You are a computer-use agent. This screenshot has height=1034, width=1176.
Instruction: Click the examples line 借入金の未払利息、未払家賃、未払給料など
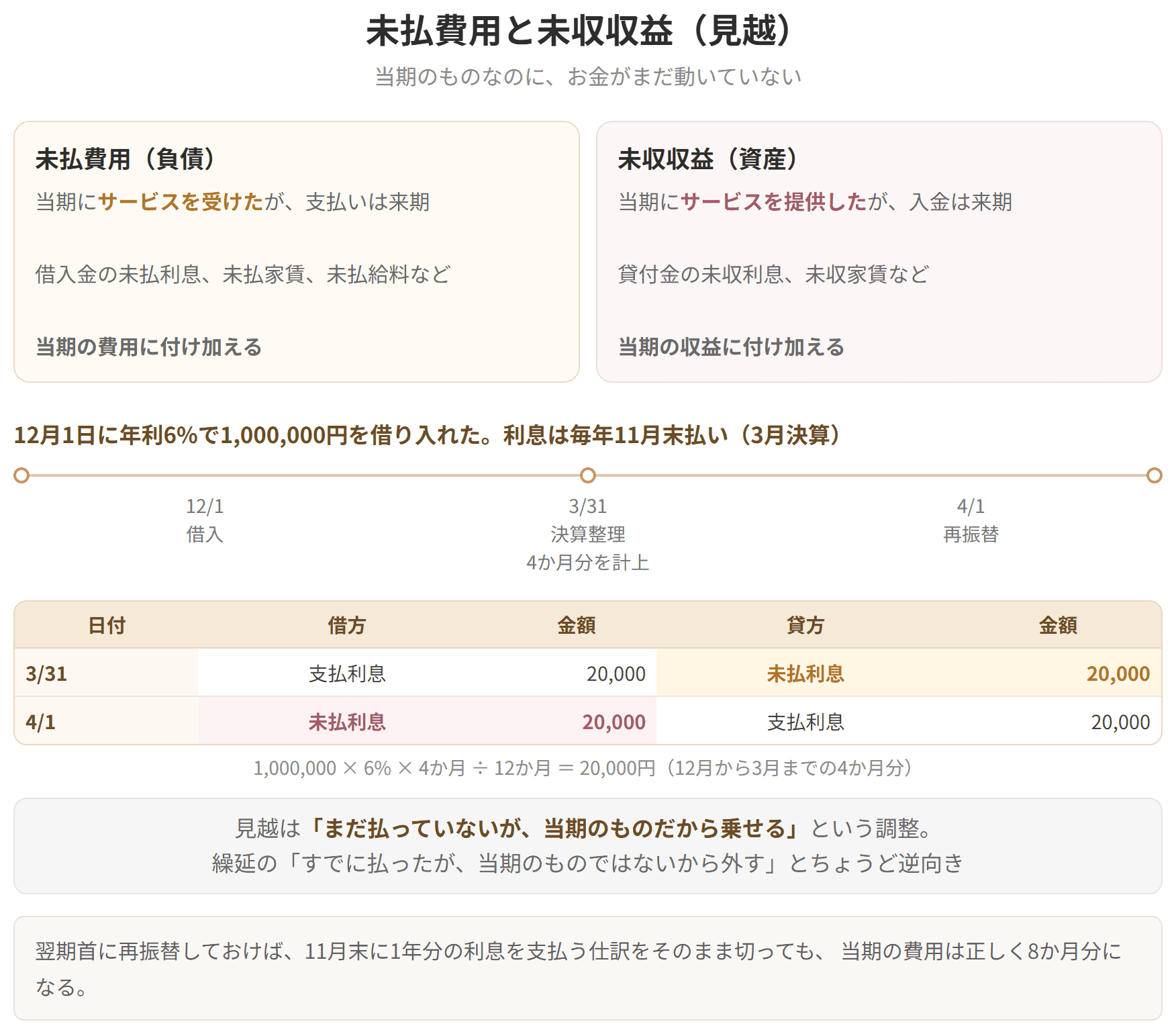[243, 274]
